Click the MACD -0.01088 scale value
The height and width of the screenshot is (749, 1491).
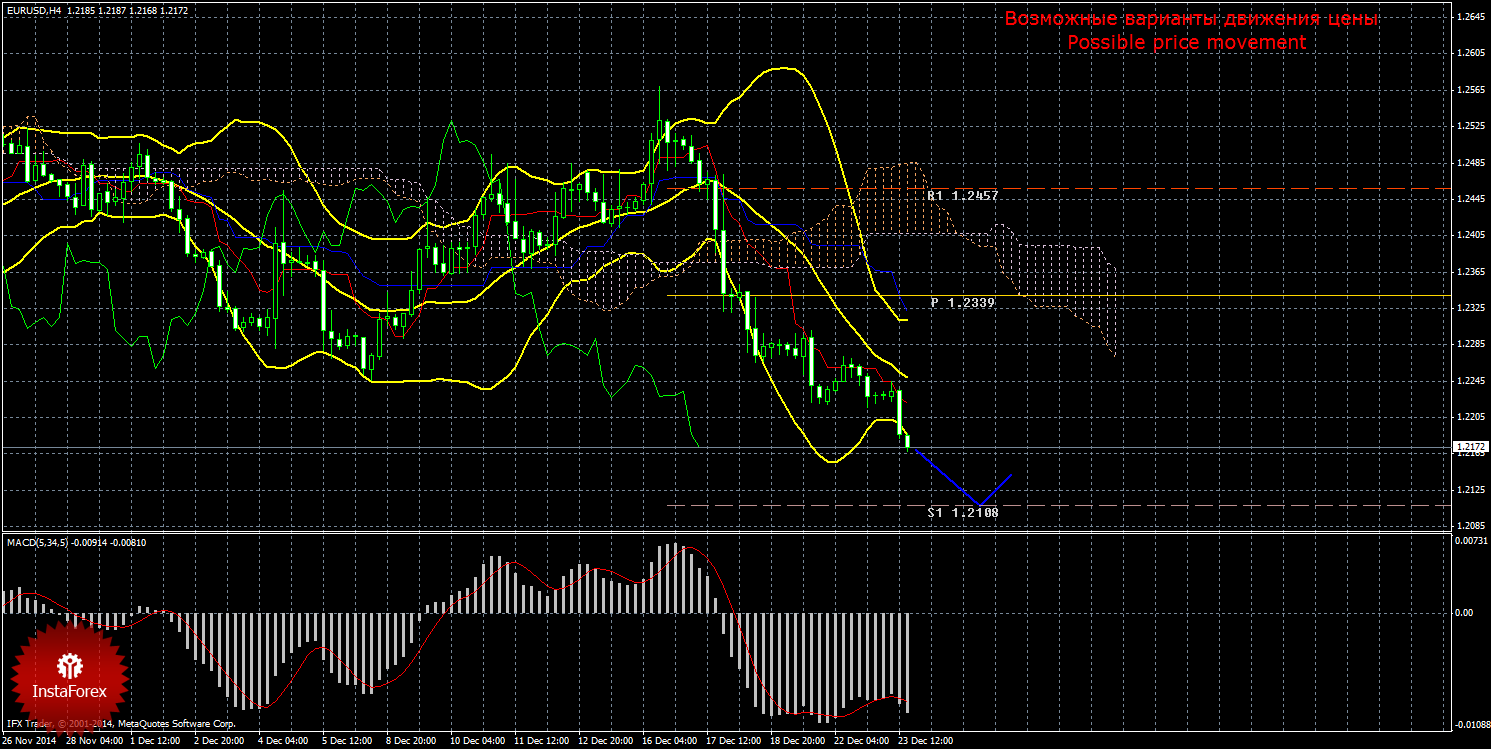click(x=1466, y=724)
